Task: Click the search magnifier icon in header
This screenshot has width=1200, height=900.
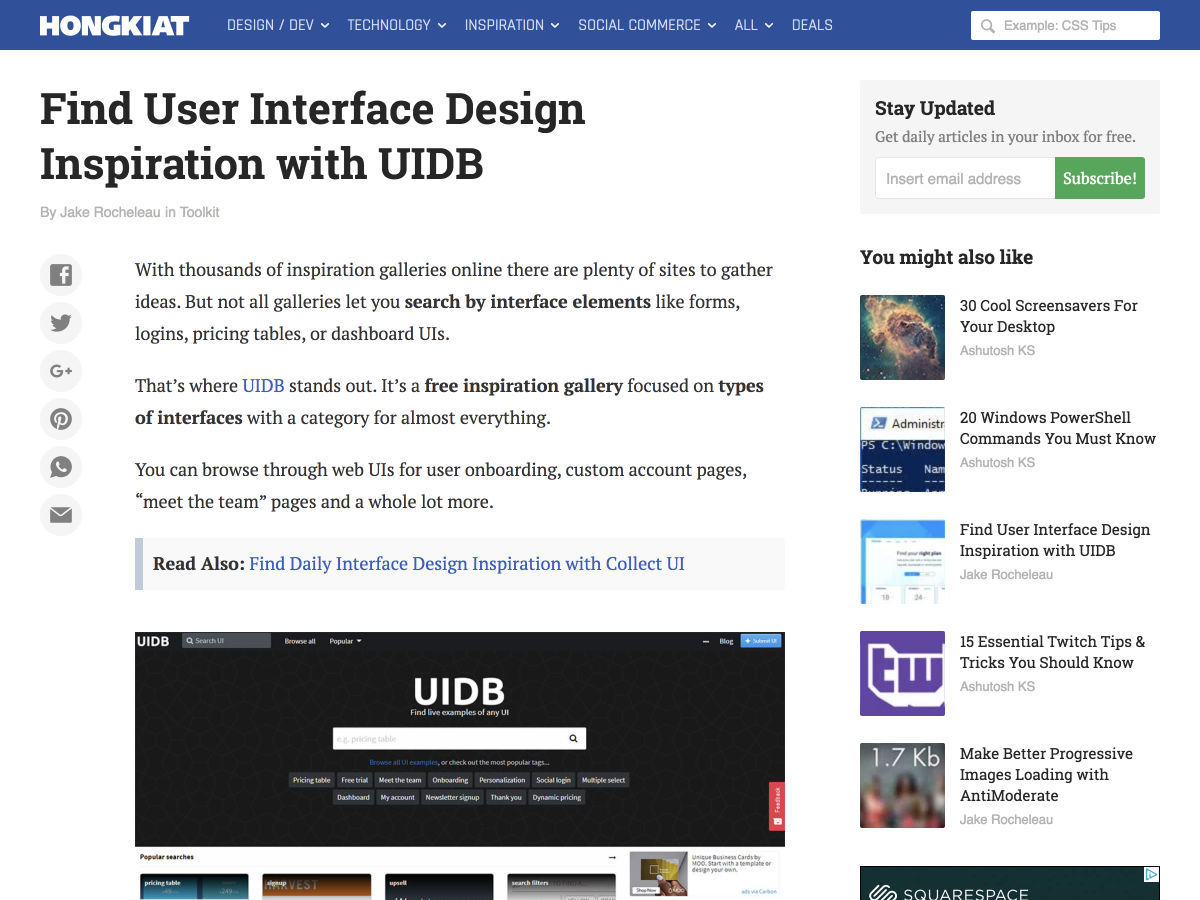Action: click(x=988, y=26)
